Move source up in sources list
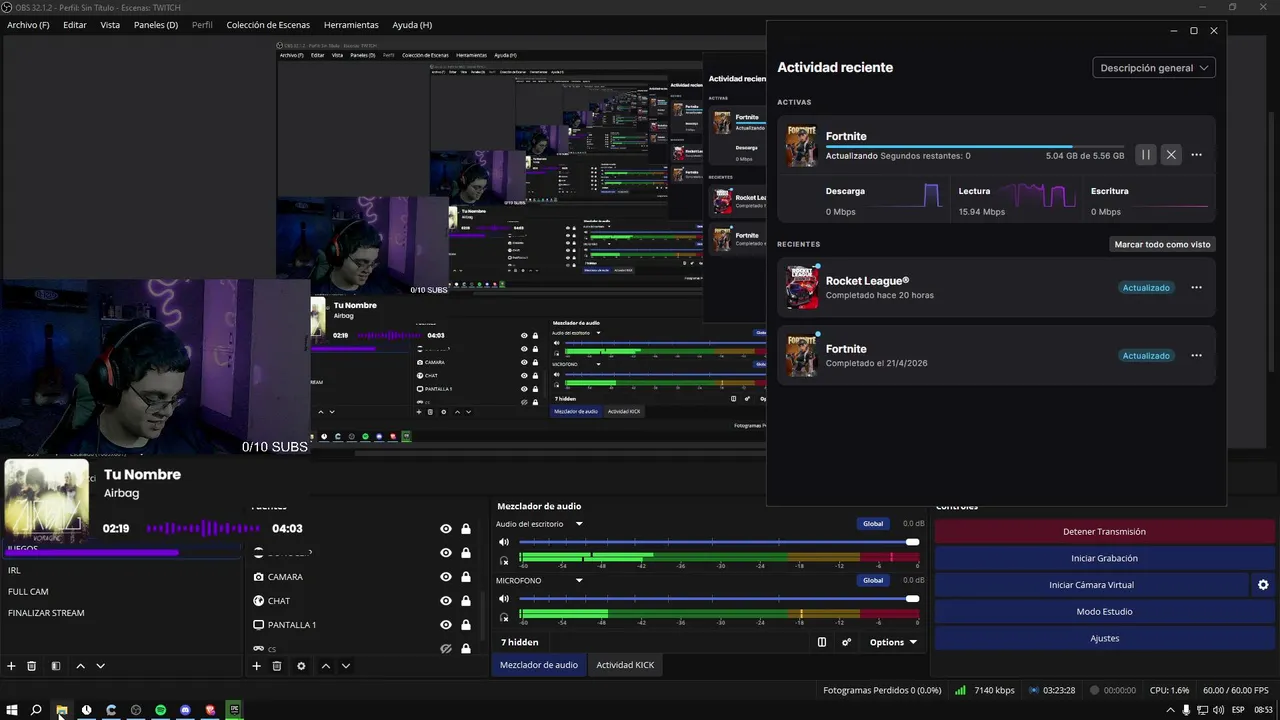The width and height of the screenshot is (1280, 720). coord(325,666)
